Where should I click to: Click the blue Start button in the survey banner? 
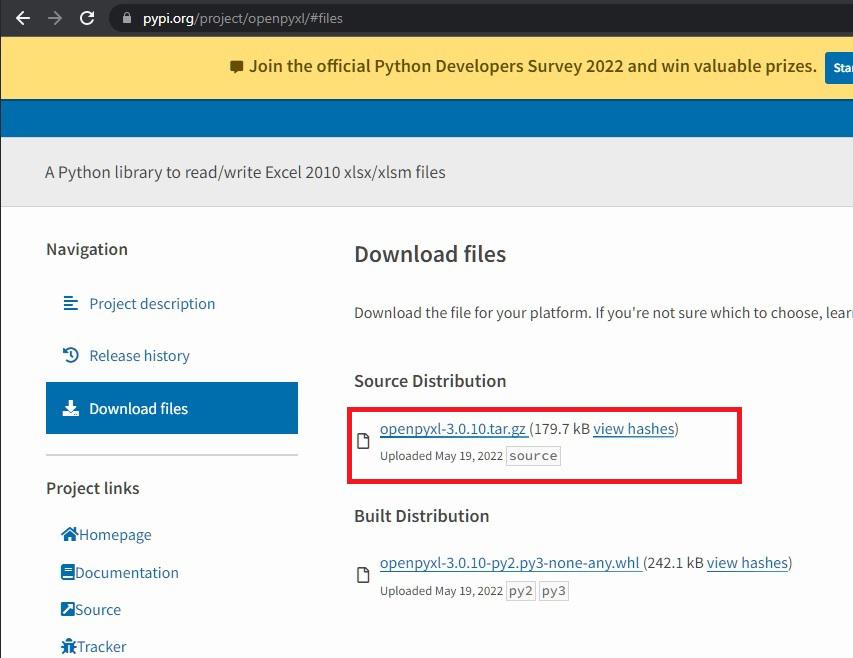(839, 67)
